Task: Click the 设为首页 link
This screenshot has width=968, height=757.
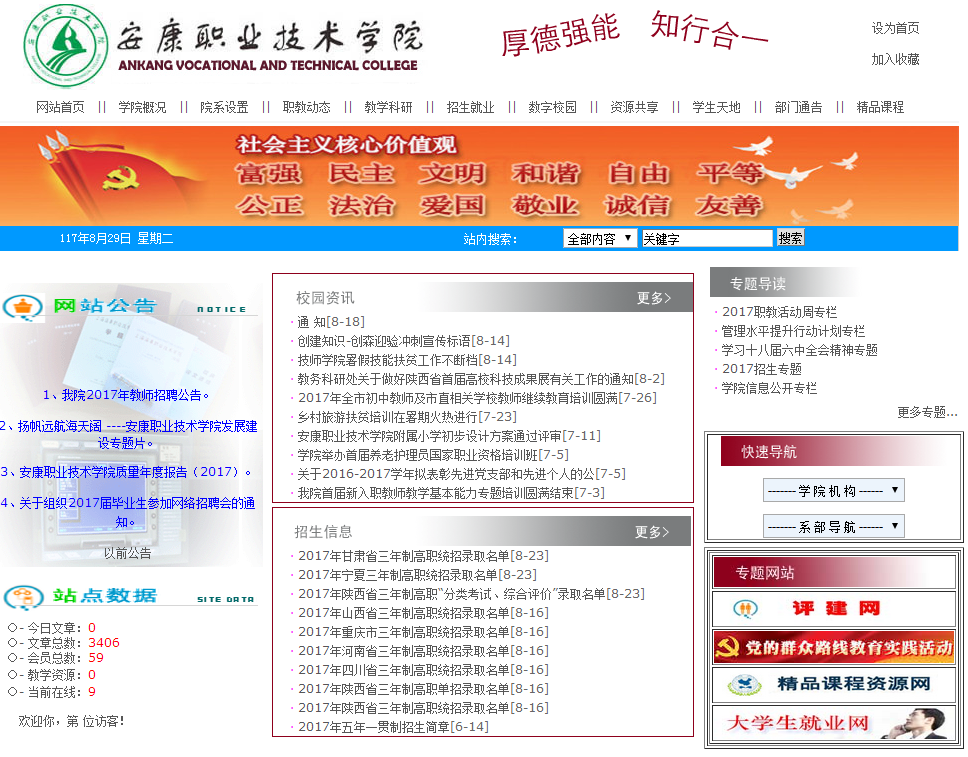Action: point(895,28)
